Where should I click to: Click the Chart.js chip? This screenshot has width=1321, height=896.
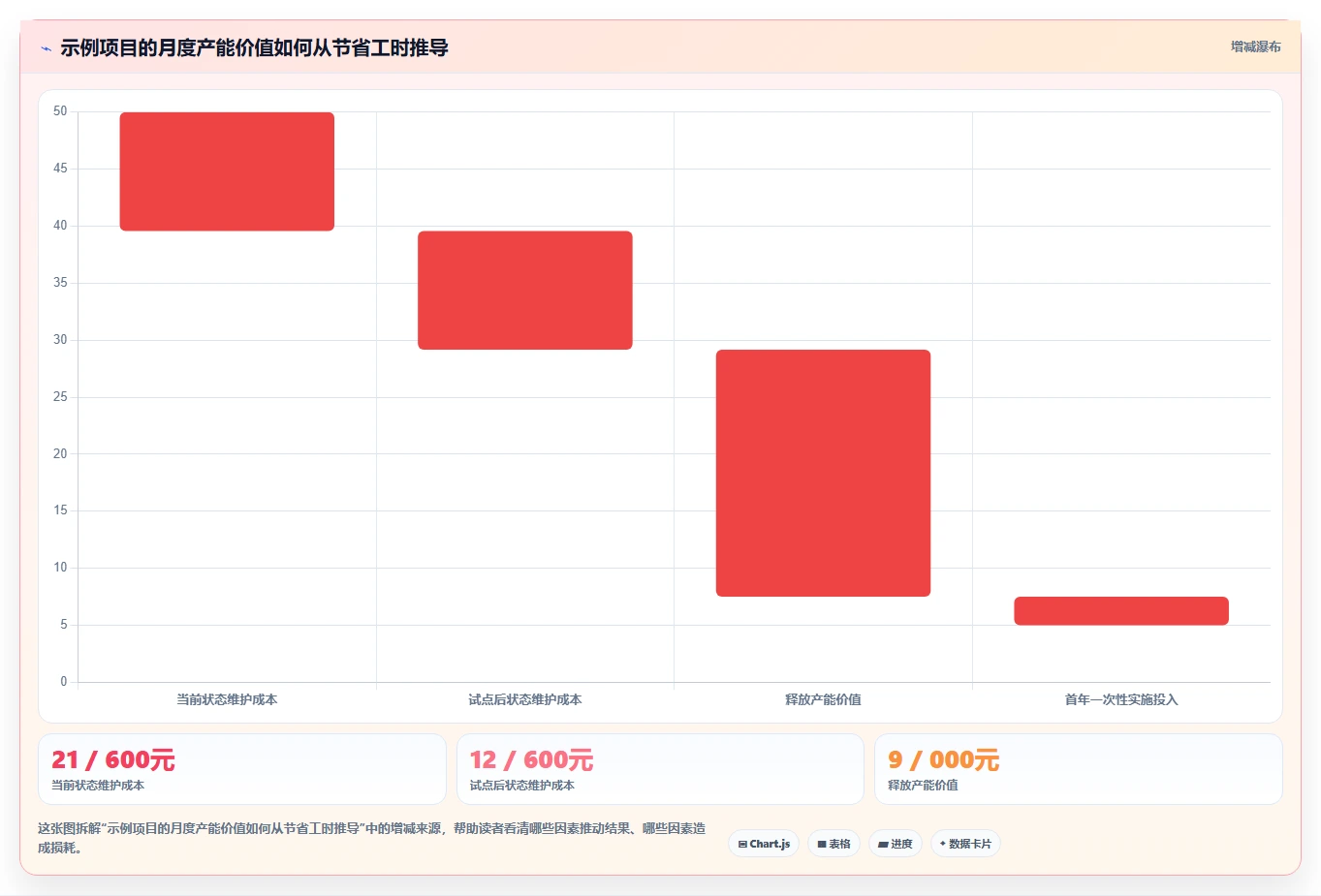point(764,844)
